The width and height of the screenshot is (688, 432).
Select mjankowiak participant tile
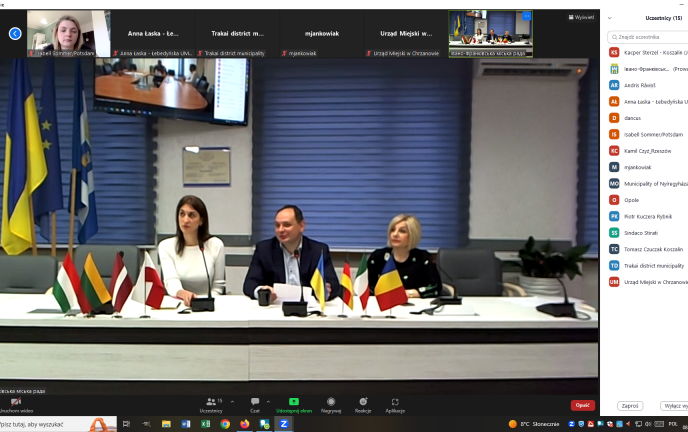click(x=322, y=34)
